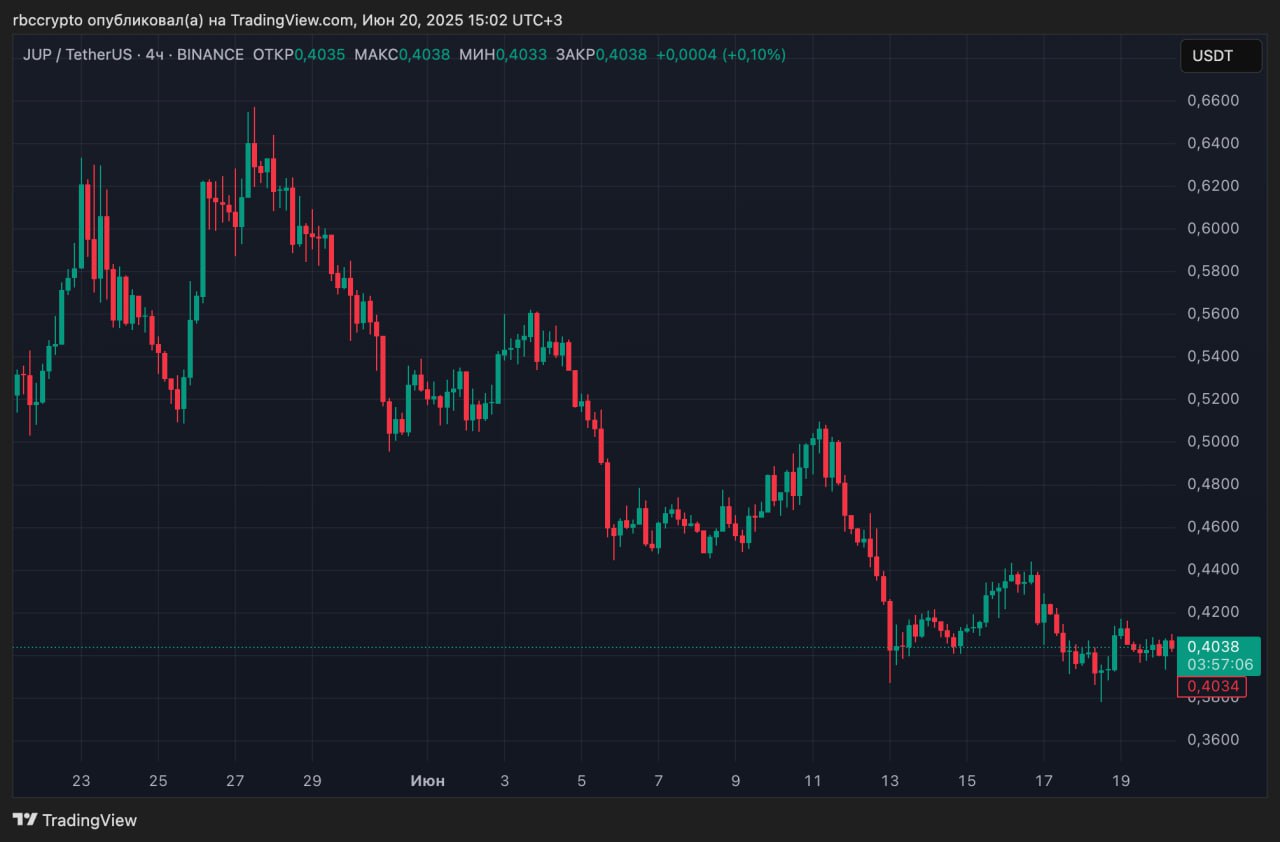The width and height of the screenshot is (1280, 842).
Task: Click the date label 19 on time axis
Action: point(1120,780)
